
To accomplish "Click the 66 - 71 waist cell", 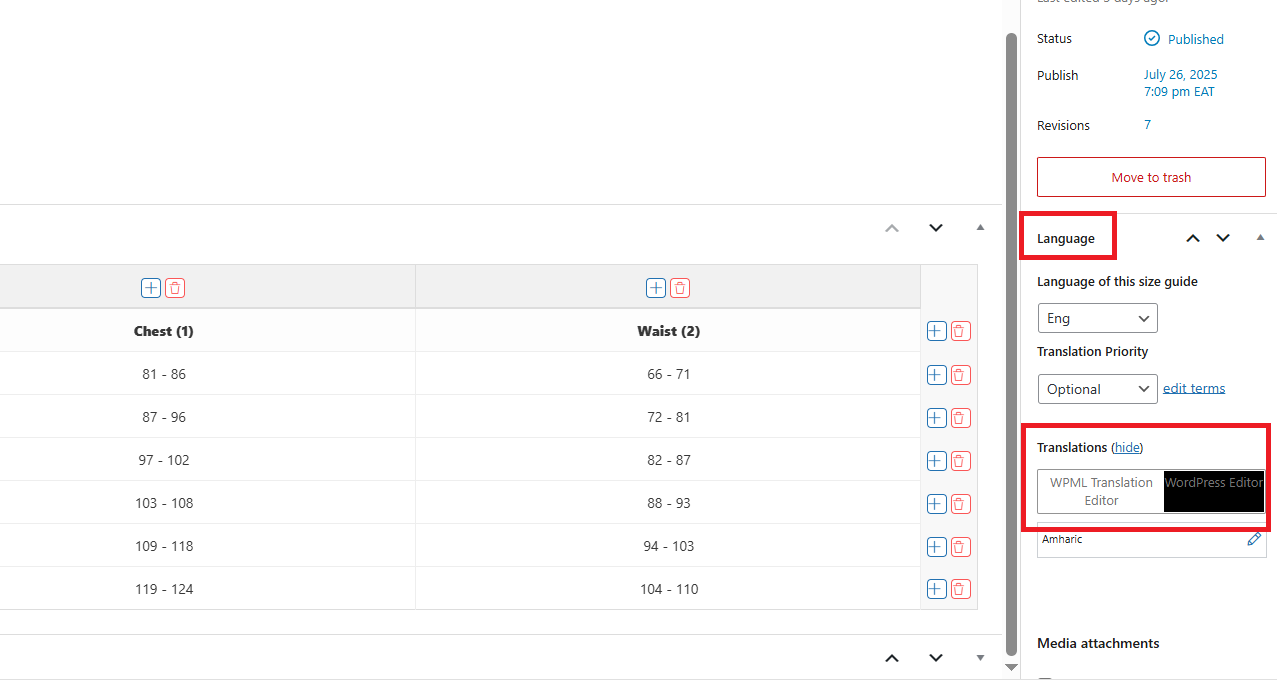I will point(669,374).
